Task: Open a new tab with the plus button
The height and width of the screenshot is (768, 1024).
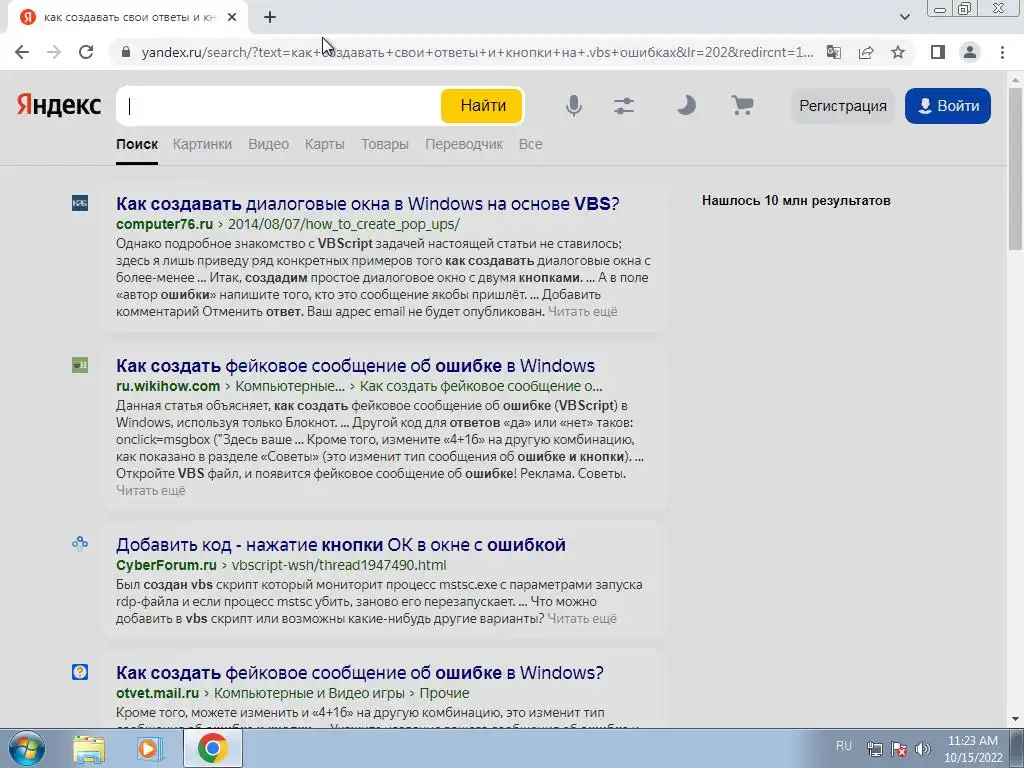Action: pos(270,18)
